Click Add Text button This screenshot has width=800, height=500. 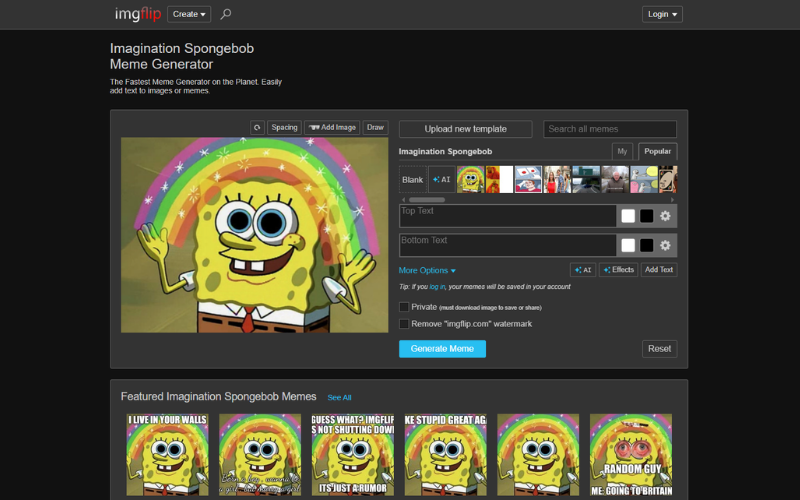point(659,270)
